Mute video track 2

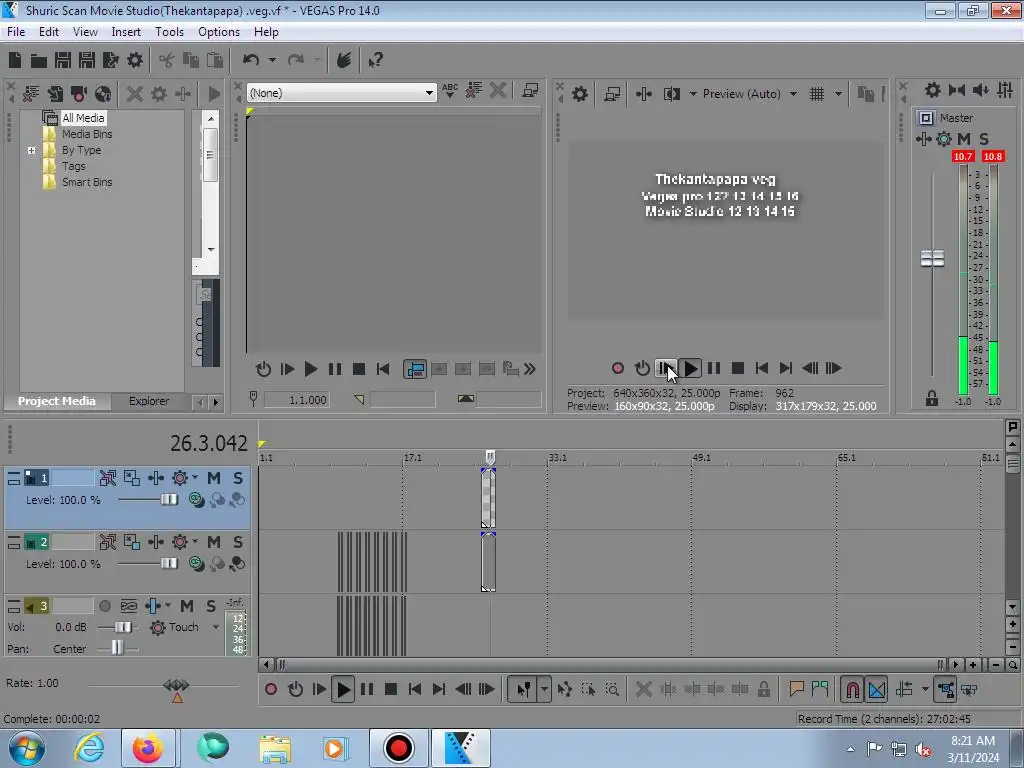coord(214,542)
